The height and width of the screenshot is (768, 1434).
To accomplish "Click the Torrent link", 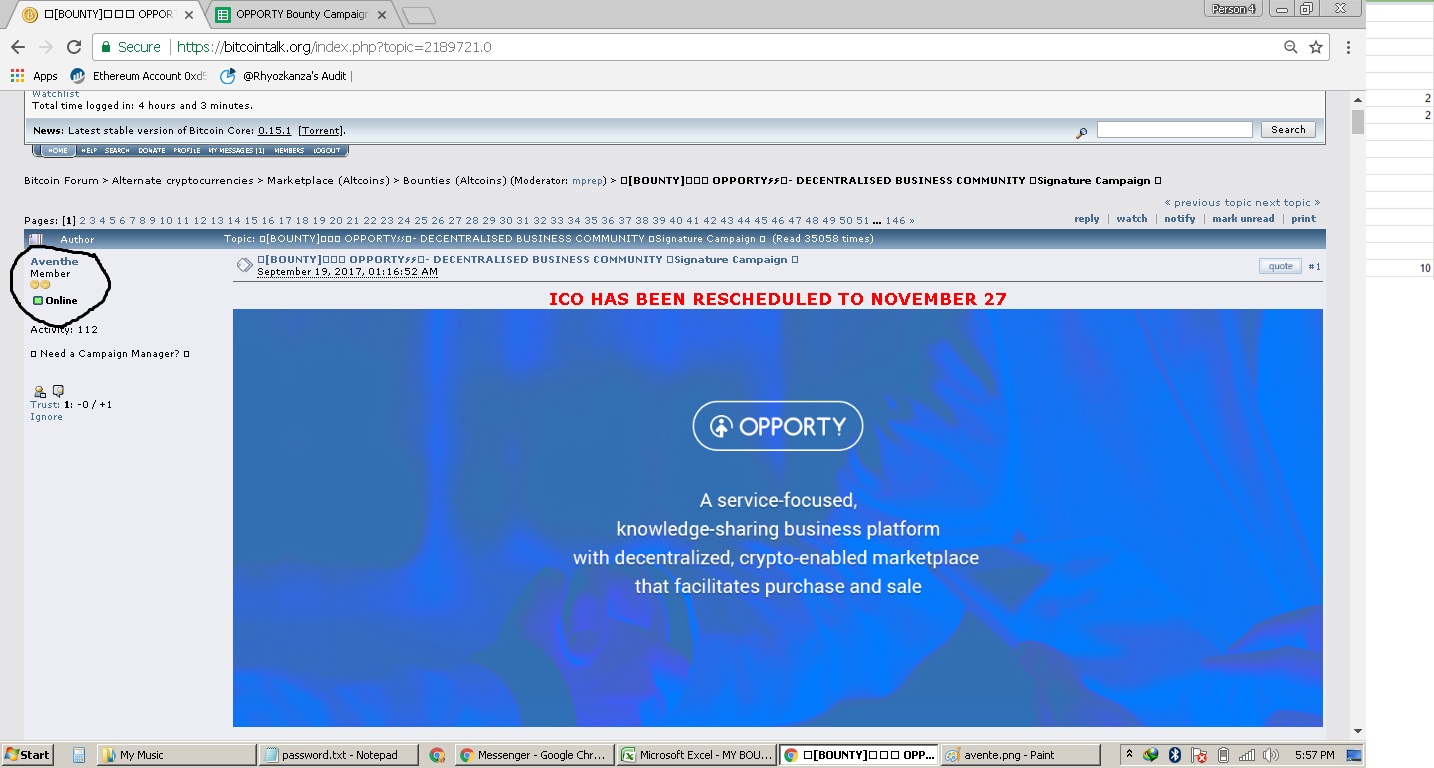I will [x=321, y=131].
